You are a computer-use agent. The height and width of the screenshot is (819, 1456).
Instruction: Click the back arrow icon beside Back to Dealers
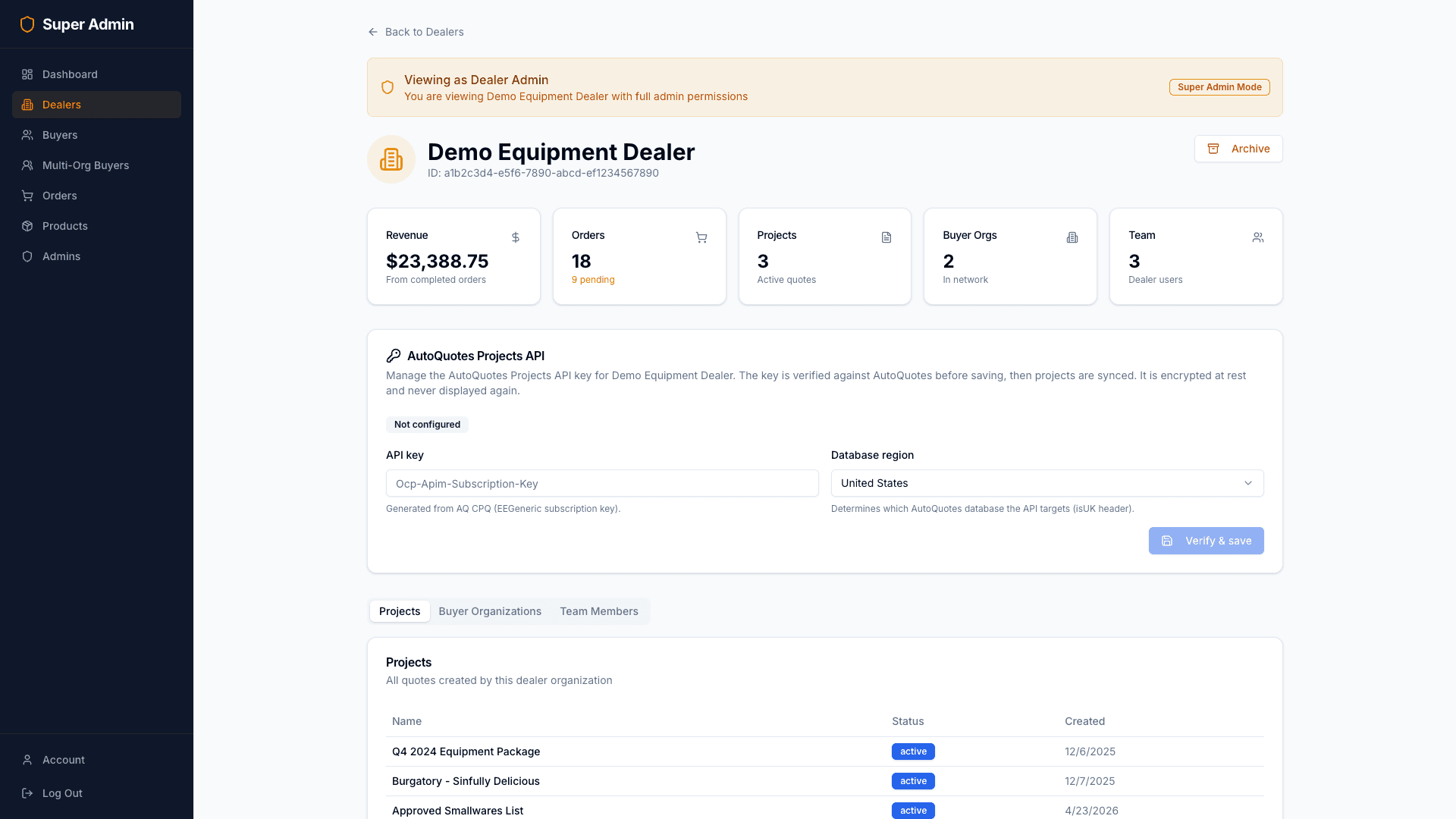click(x=373, y=32)
